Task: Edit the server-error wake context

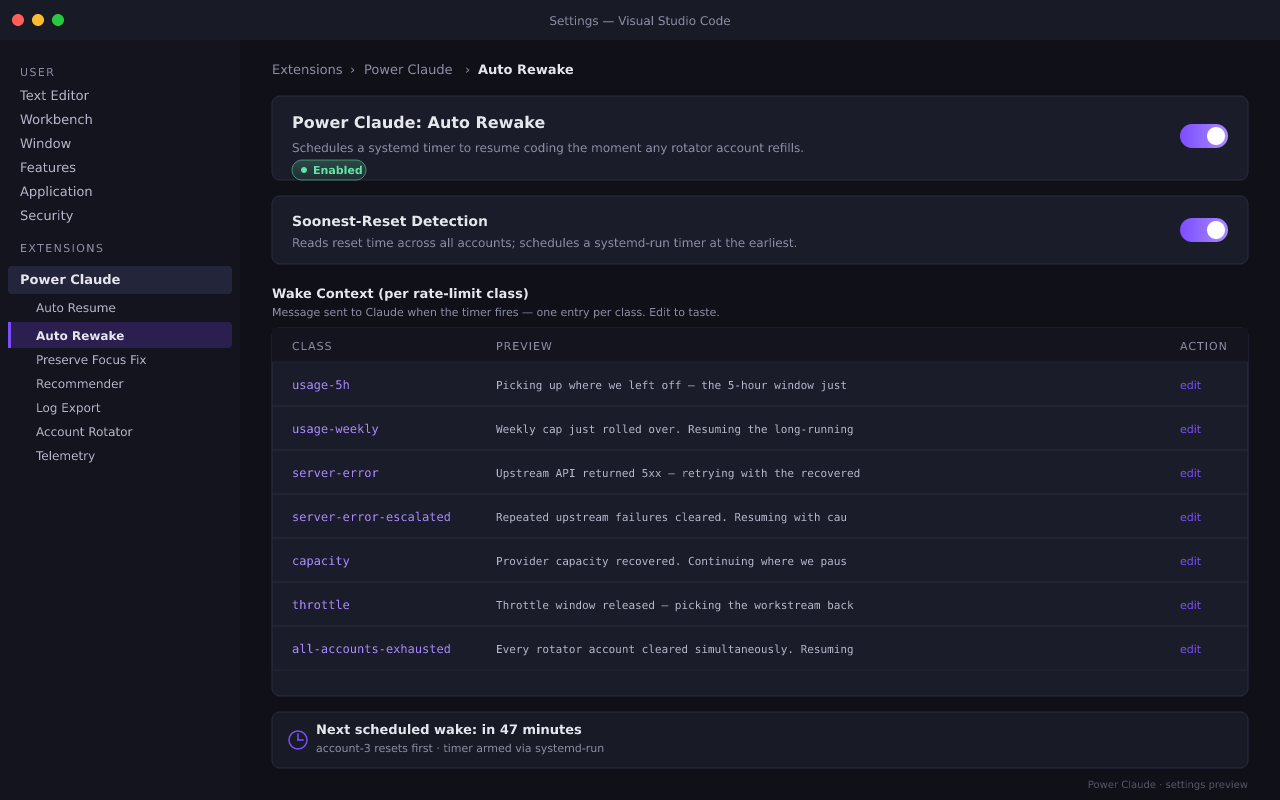Action: coord(1190,473)
